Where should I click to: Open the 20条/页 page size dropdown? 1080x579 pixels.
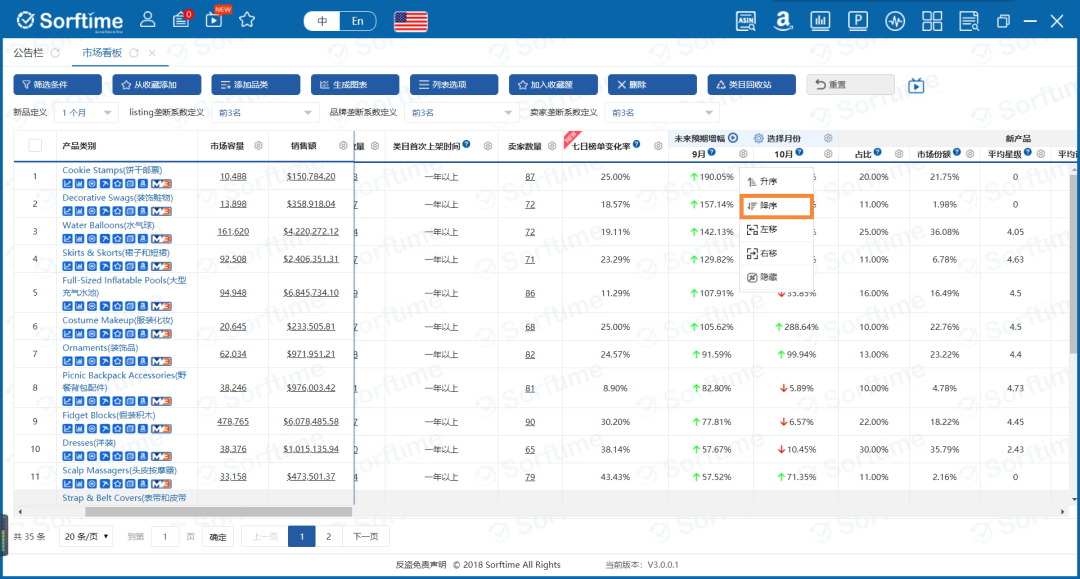pyautogui.click(x=87, y=536)
